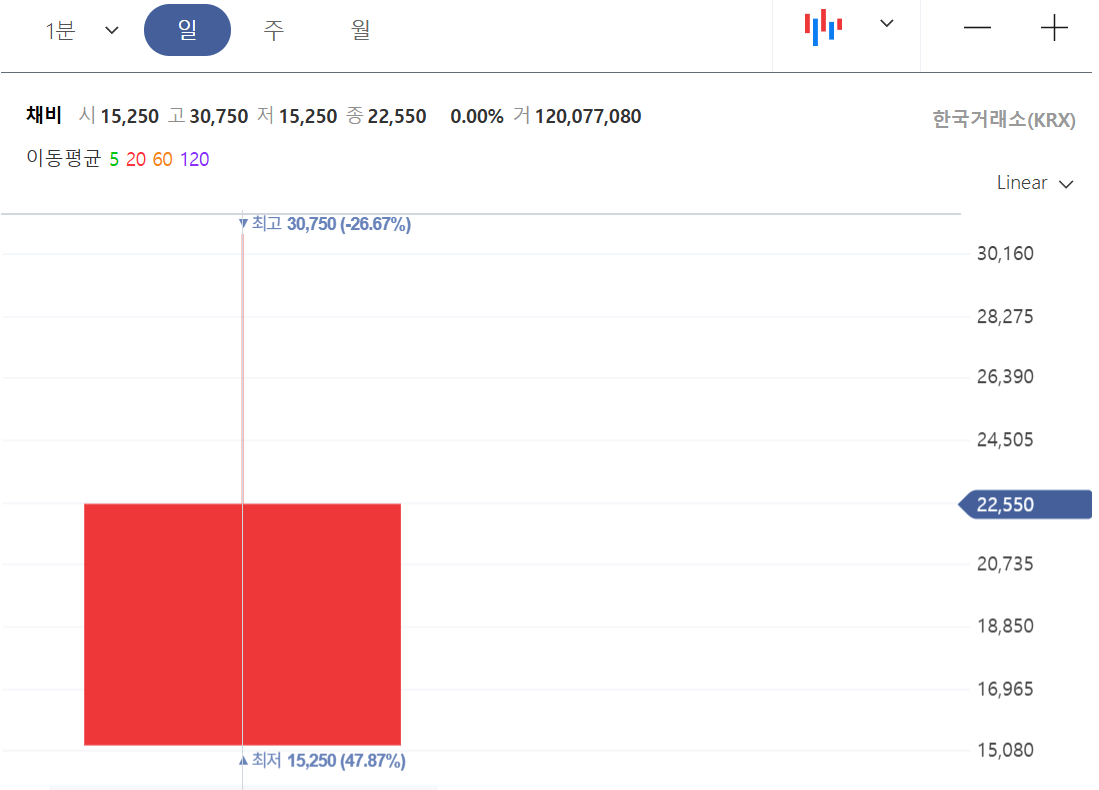Click the 24,505 axis price label
This screenshot has width=1099, height=790.
[1005, 440]
